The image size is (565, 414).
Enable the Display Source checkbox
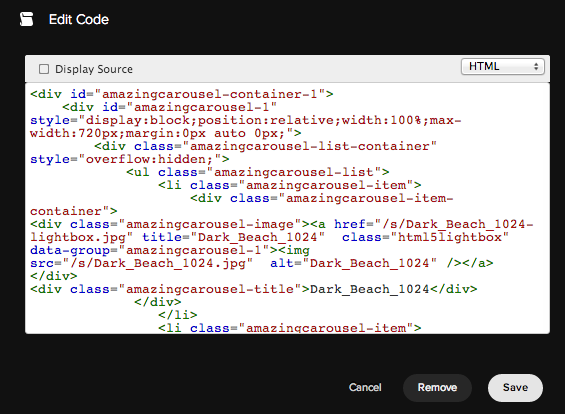click(x=44, y=69)
